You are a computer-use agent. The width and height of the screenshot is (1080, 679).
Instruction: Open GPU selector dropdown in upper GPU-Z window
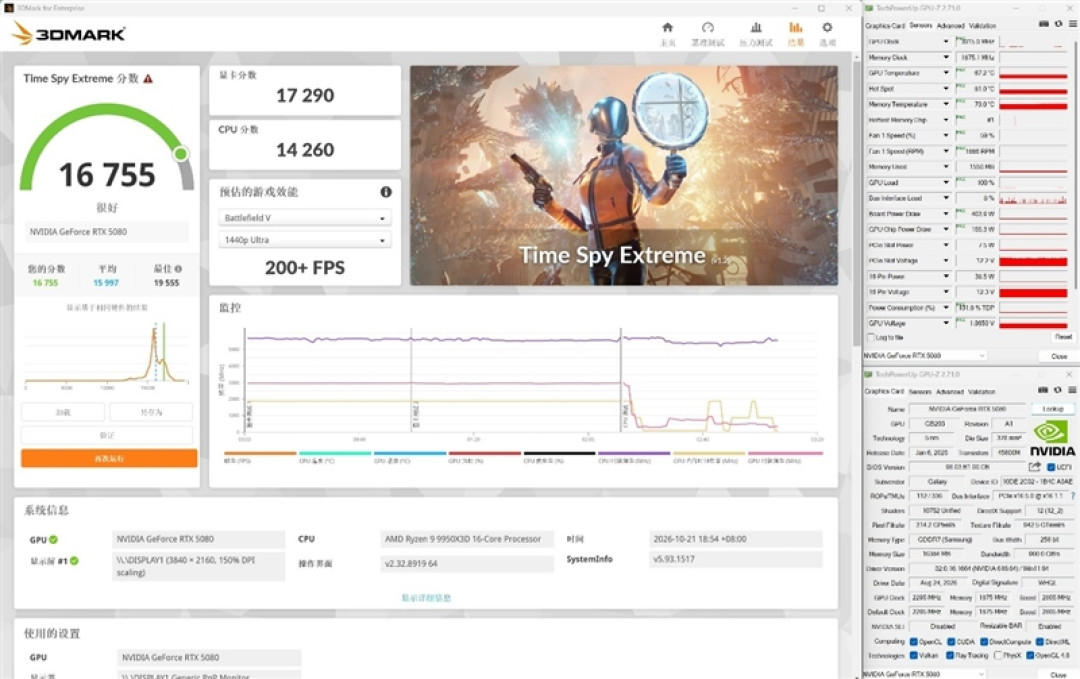[925, 356]
